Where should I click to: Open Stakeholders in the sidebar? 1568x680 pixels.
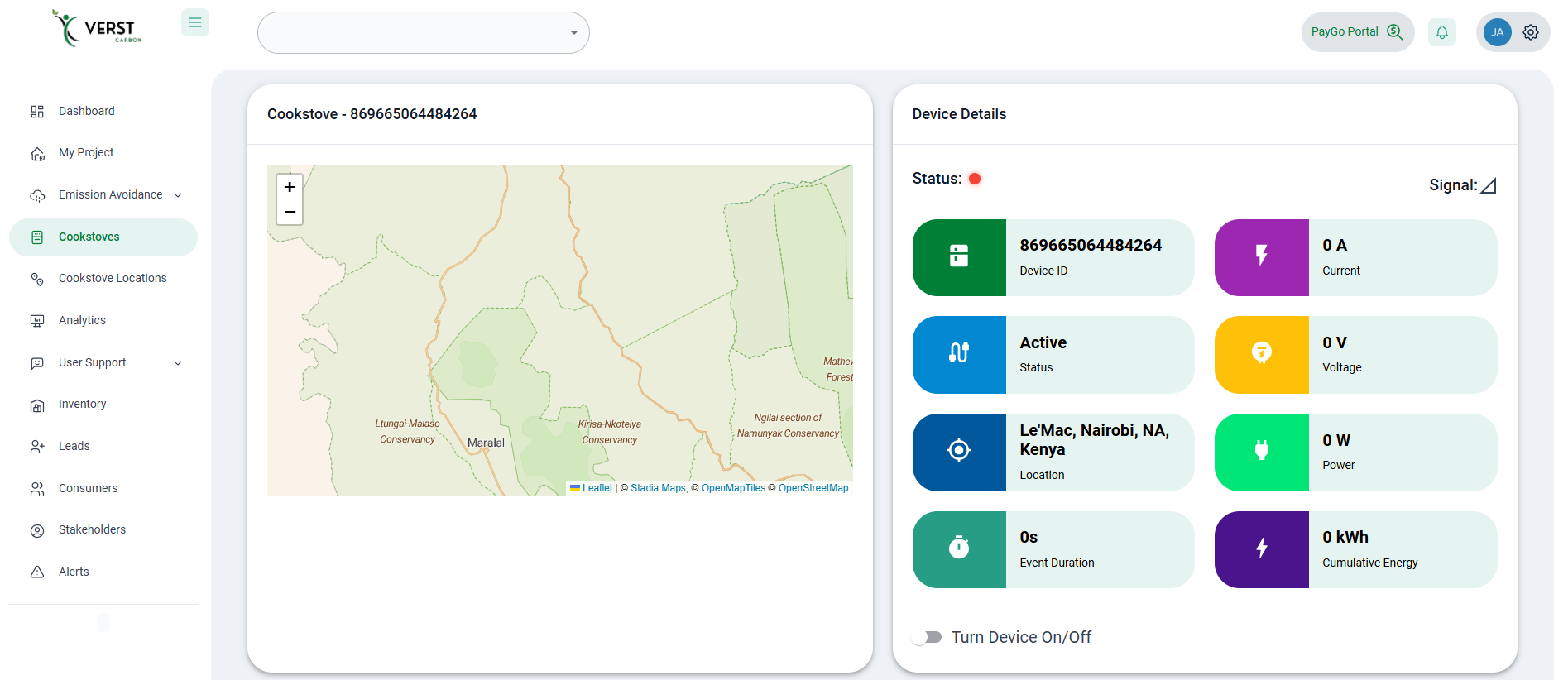[103, 530]
